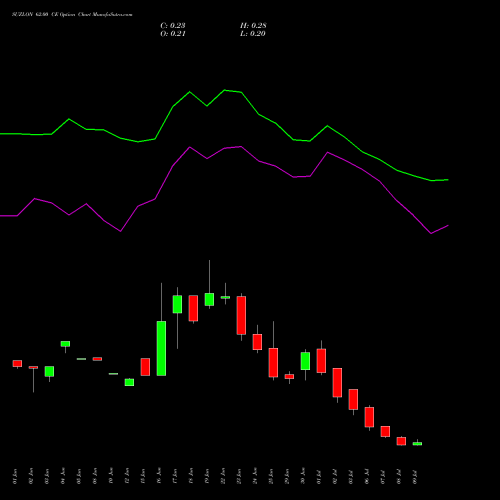Click the purple line's lowest dip above 10 Jun

(x=120, y=231)
